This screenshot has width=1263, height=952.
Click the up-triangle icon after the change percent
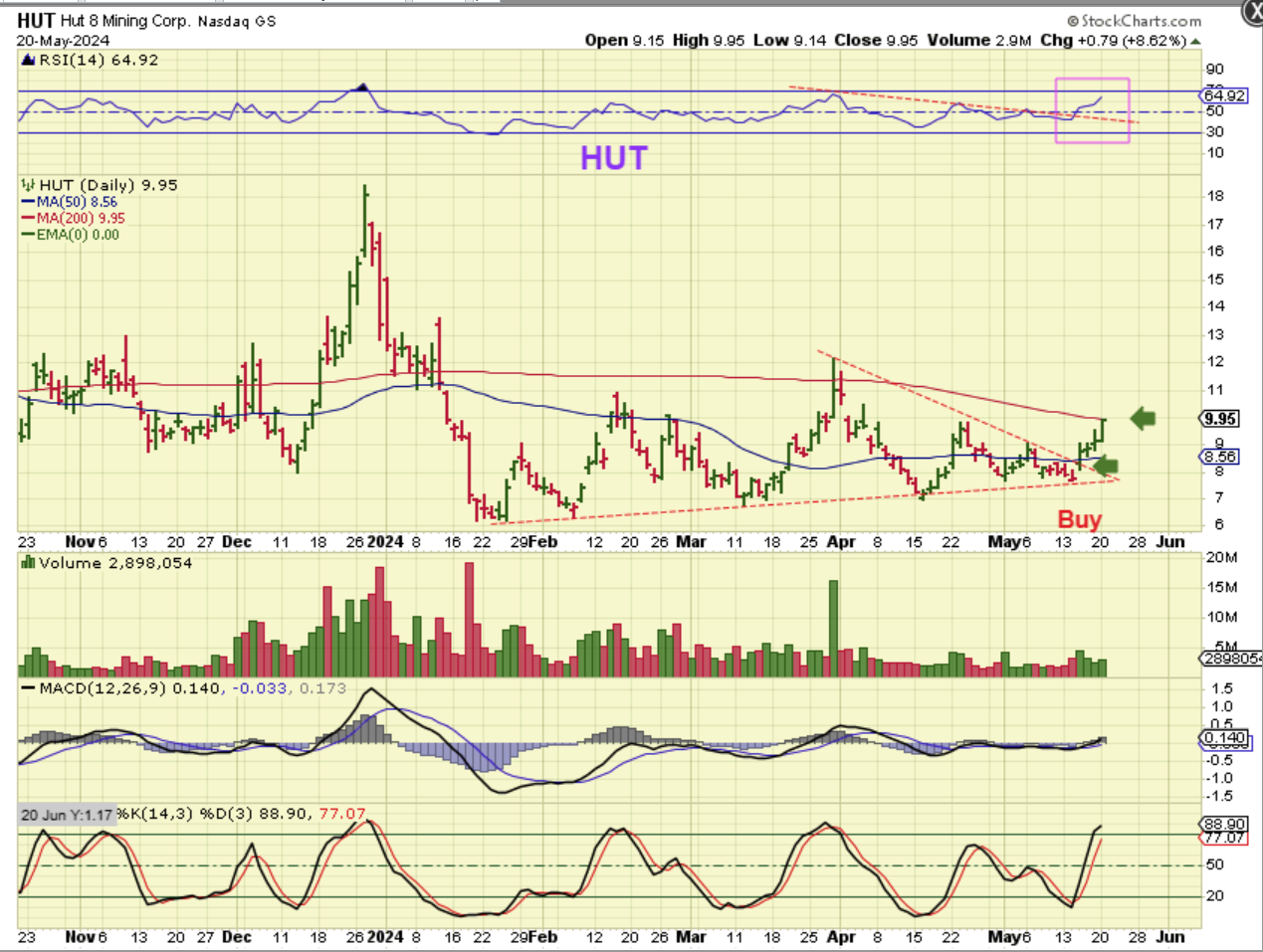(1195, 42)
